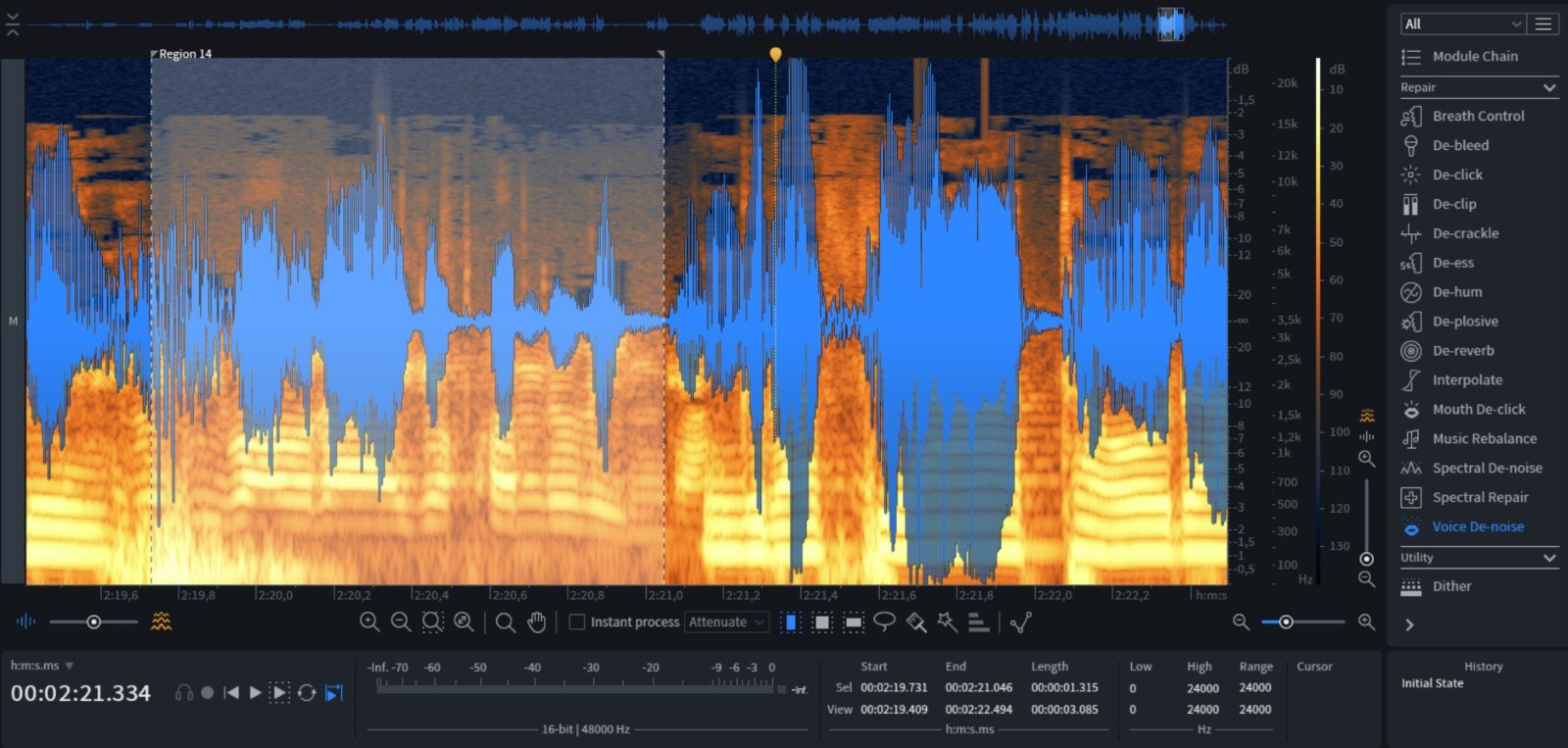Click the record button

pos(208,692)
